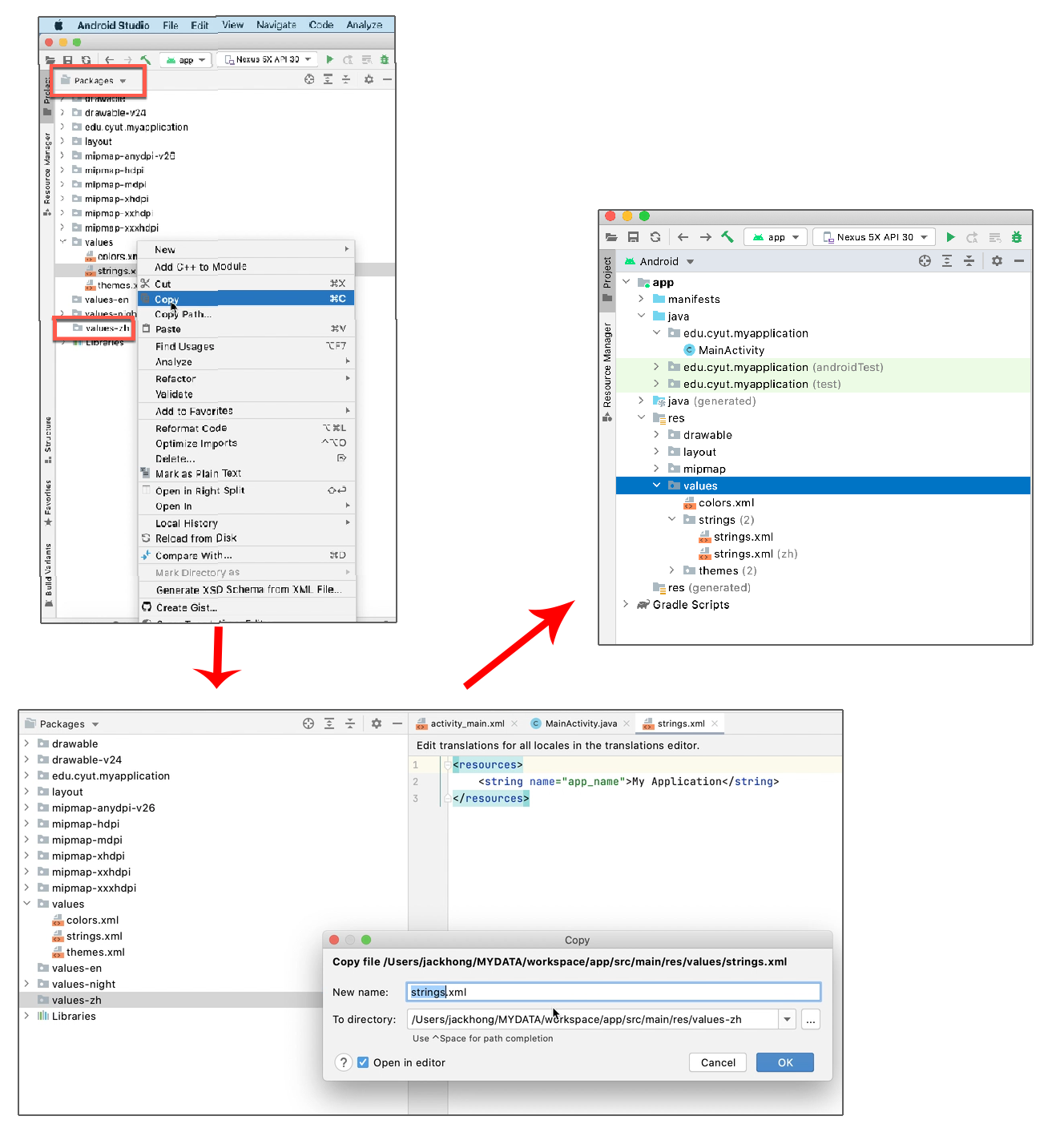The image size is (1064, 1132).
Task: Open the Packages view dropdown in bottom panel
Action: pos(95,724)
